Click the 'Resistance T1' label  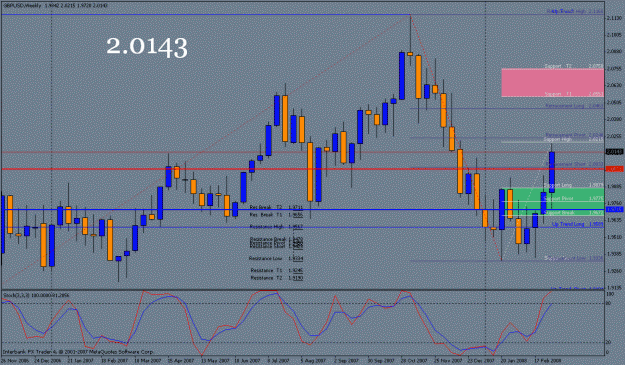pos(266,271)
